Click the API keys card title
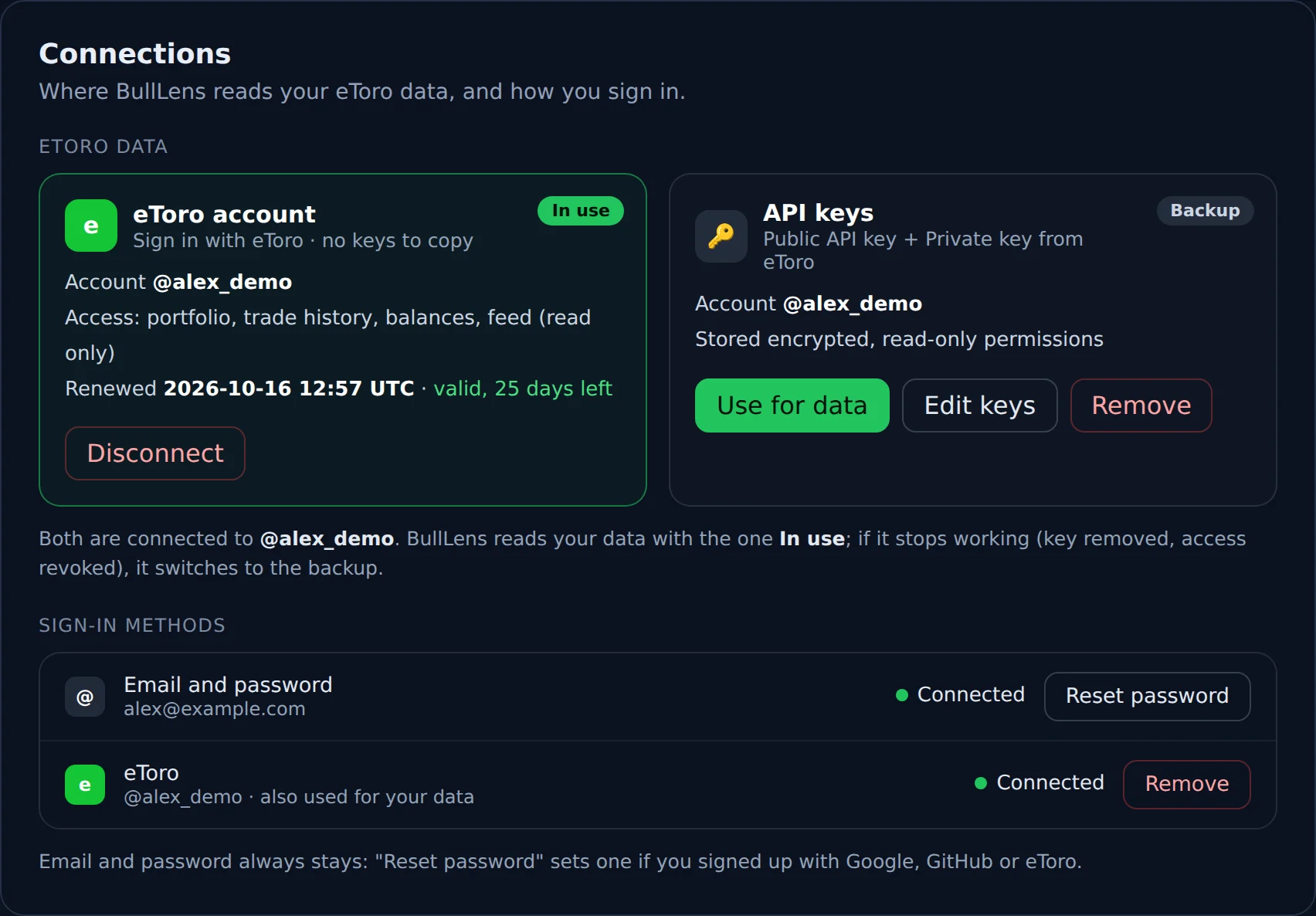Viewport: 1316px width, 916px height. (819, 212)
